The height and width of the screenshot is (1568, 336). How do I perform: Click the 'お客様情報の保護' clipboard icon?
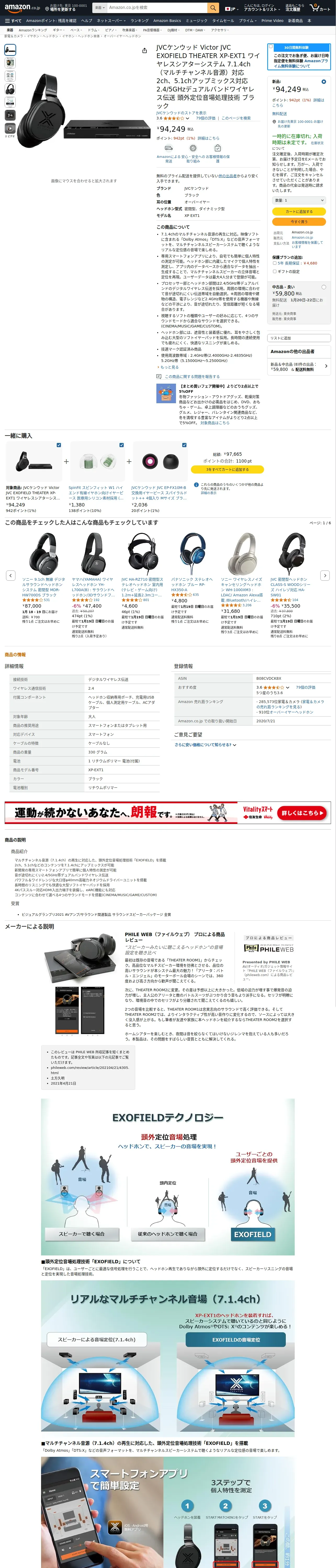(x=217, y=148)
